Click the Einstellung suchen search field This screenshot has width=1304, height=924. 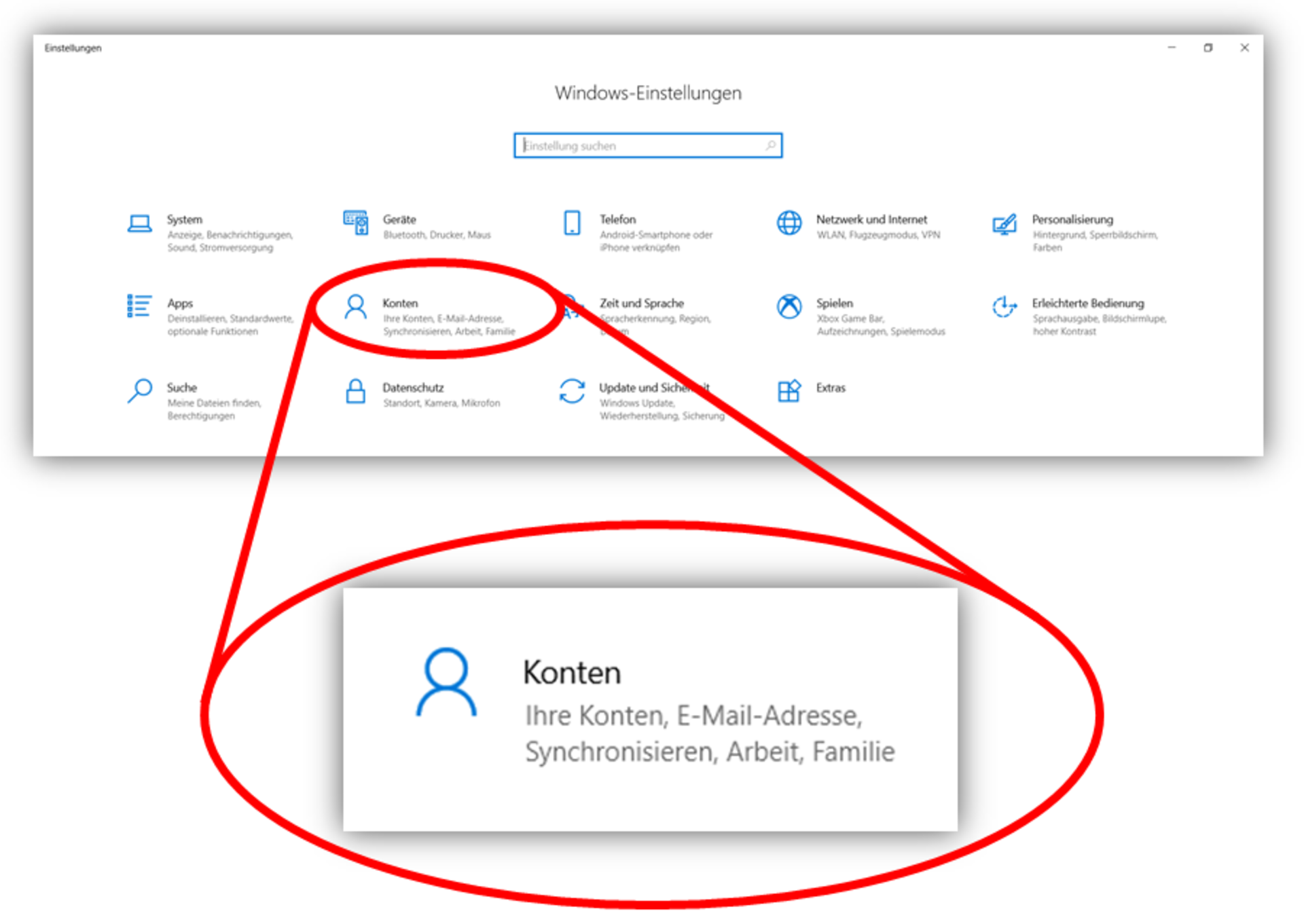(x=648, y=145)
